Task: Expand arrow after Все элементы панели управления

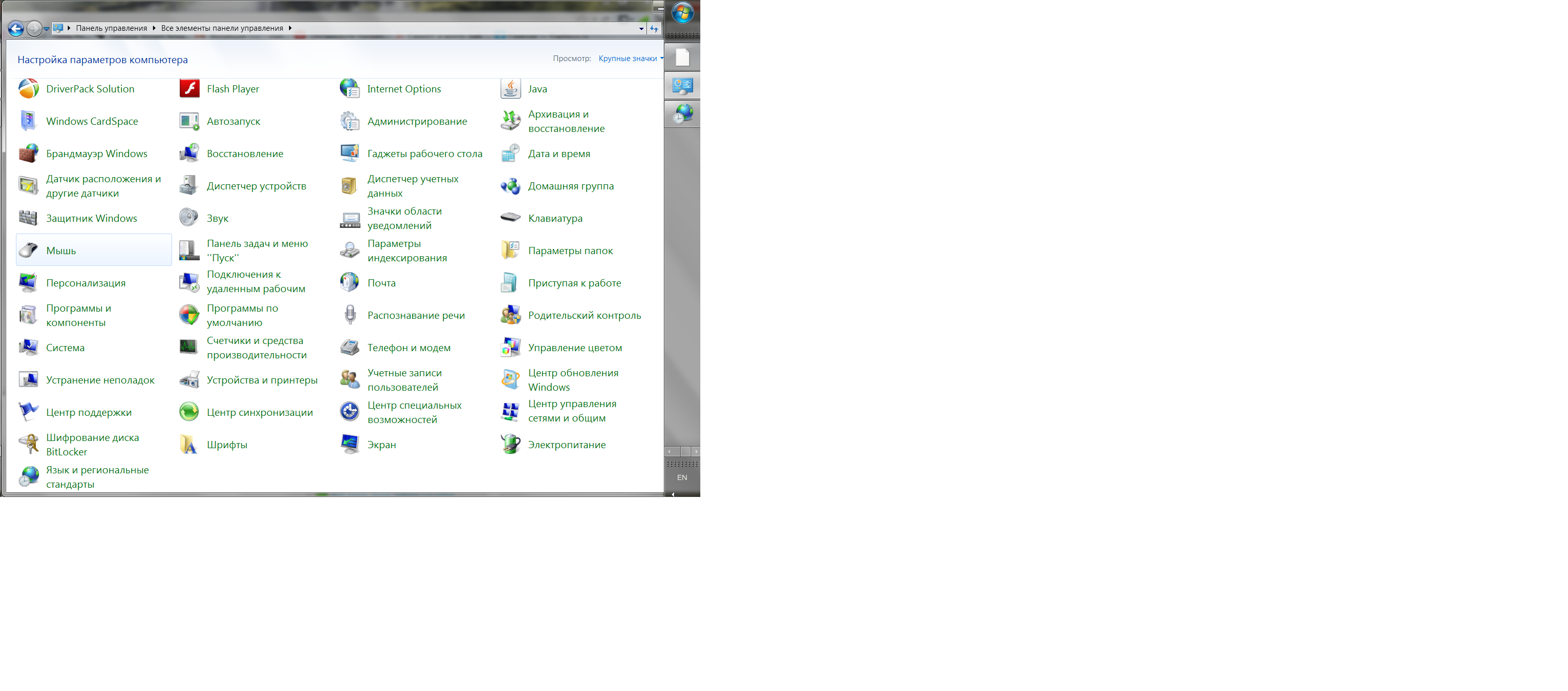Action: [x=291, y=28]
